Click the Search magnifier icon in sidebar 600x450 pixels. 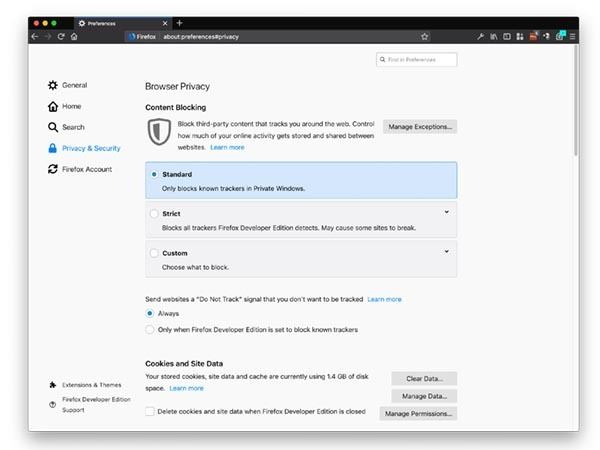pos(53,127)
